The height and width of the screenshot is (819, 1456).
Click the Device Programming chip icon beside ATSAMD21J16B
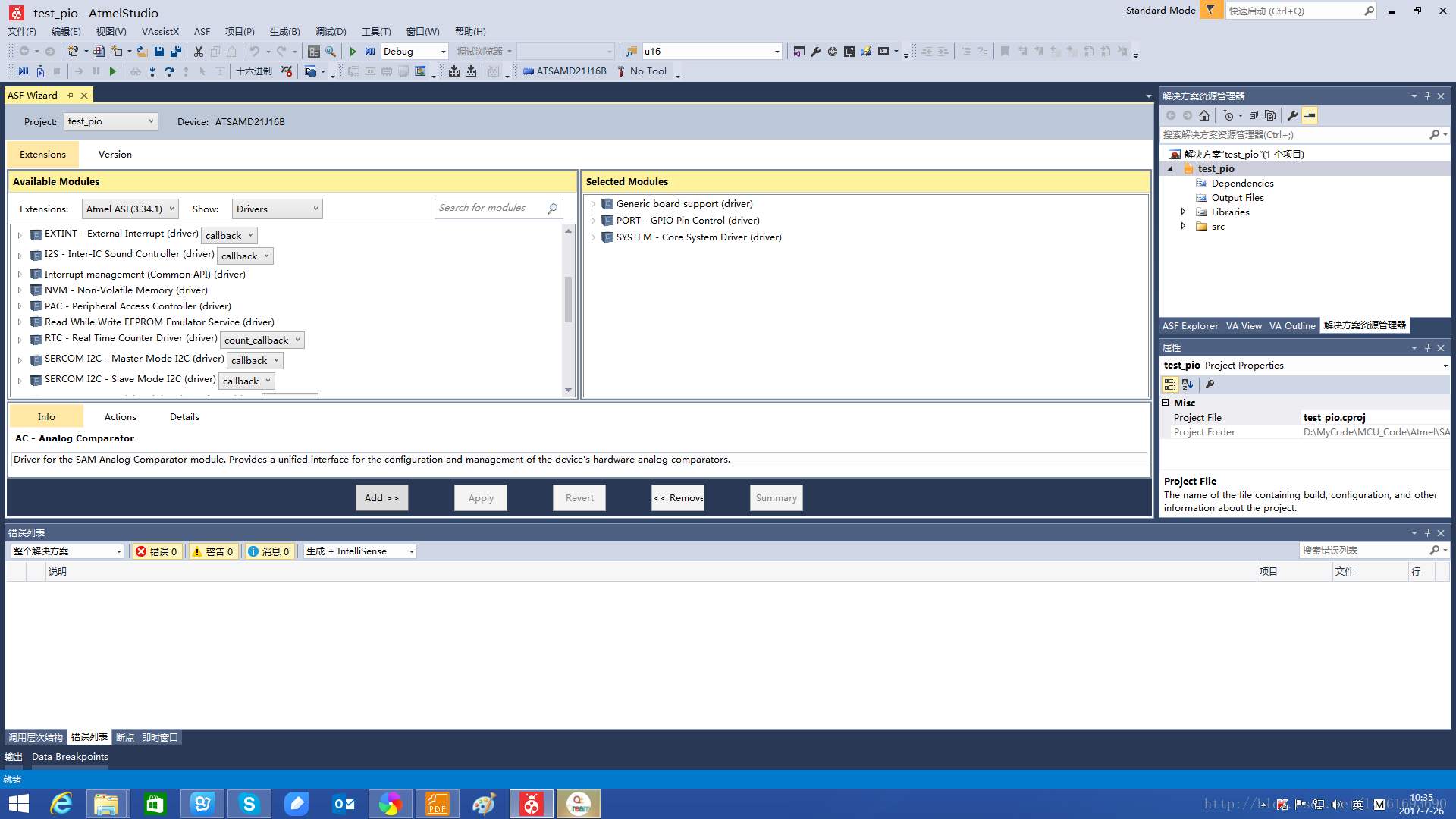click(x=529, y=71)
